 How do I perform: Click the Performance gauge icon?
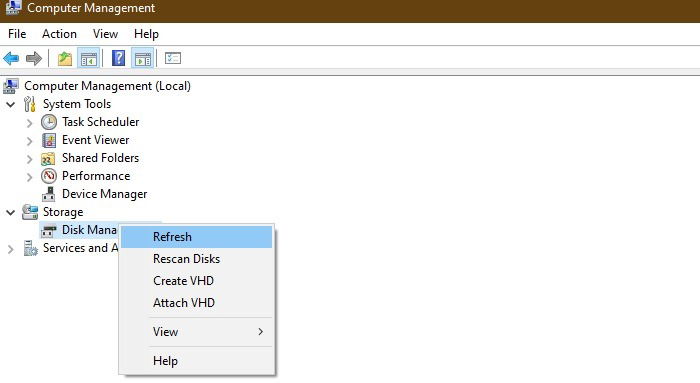(x=49, y=176)
